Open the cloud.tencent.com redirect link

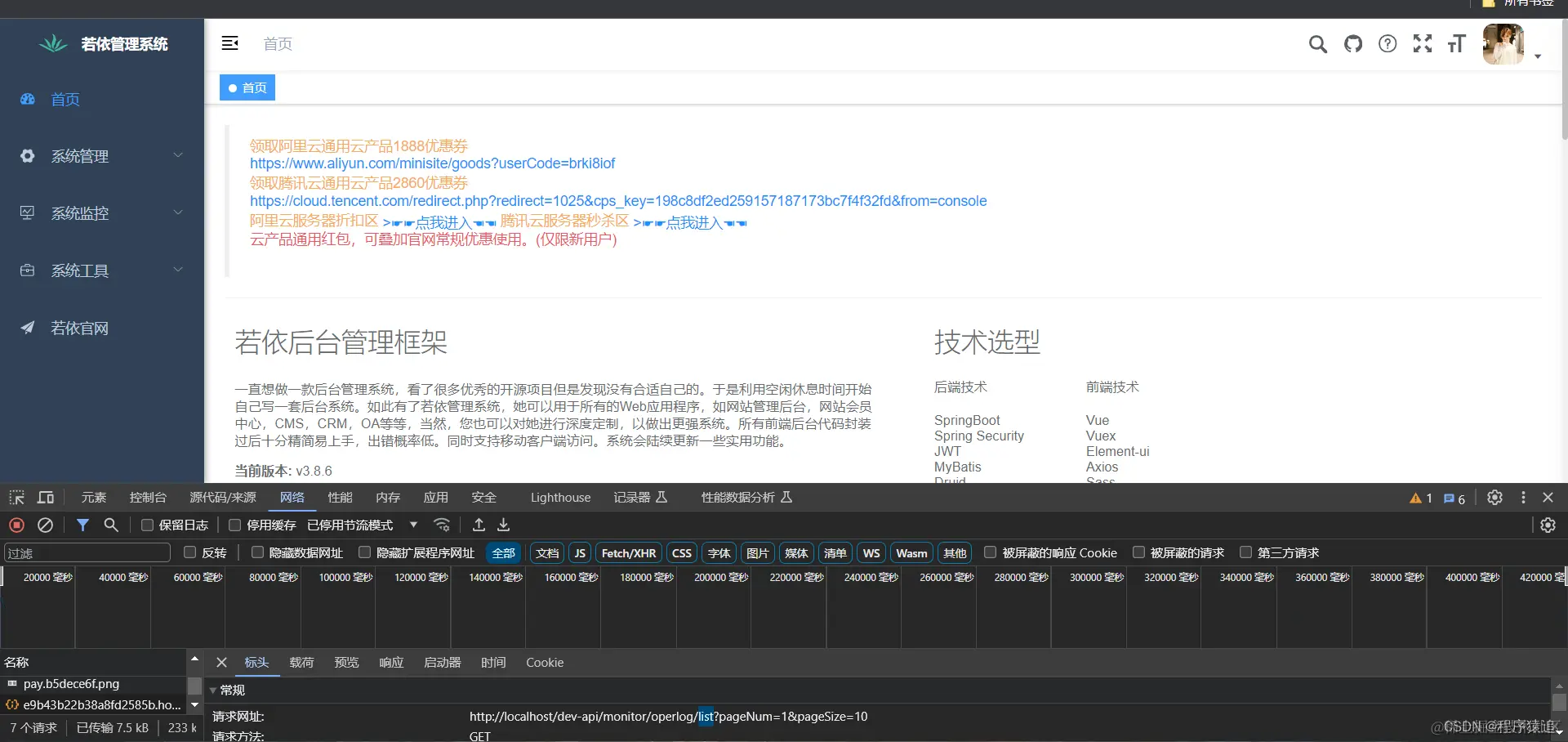tap(618, 201)
